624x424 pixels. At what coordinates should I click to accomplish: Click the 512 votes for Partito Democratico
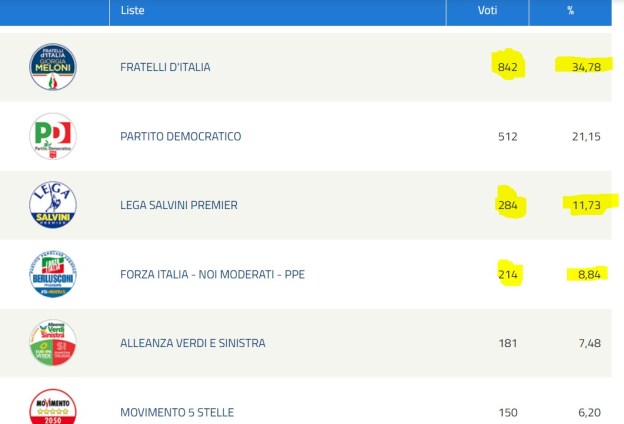(x=507, y=136)
